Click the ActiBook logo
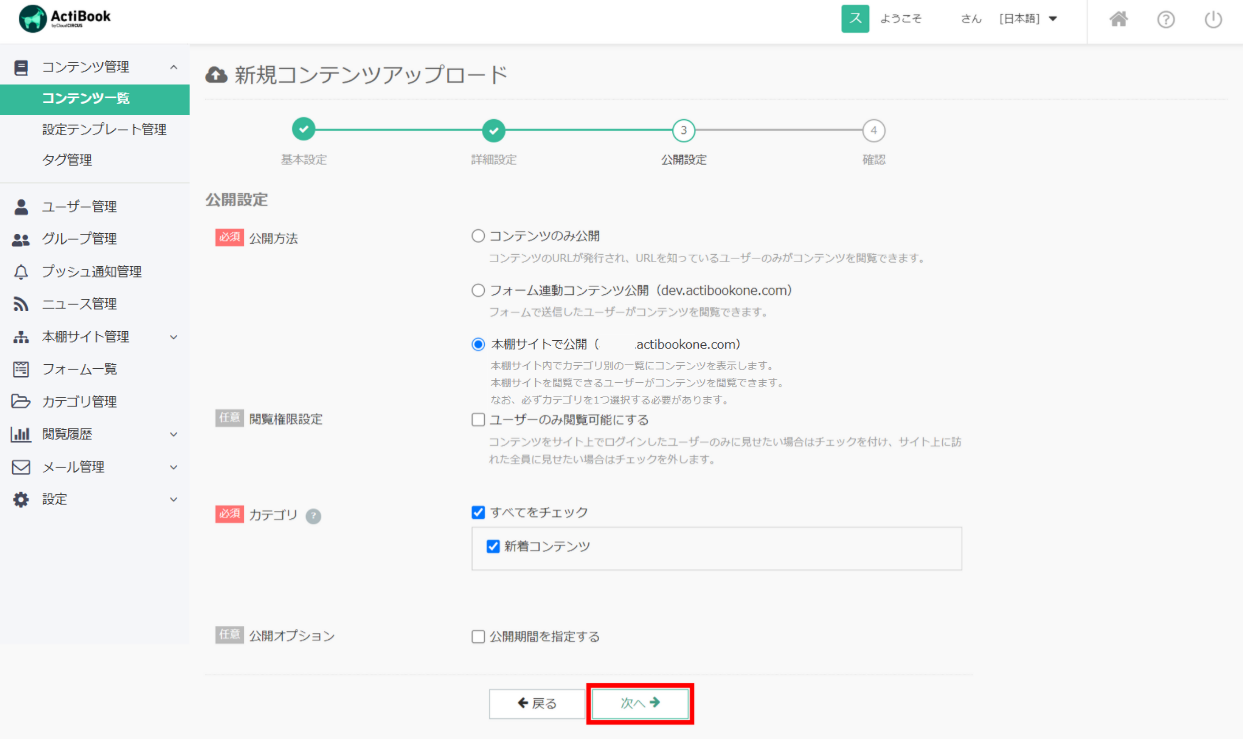 (65, 19)
